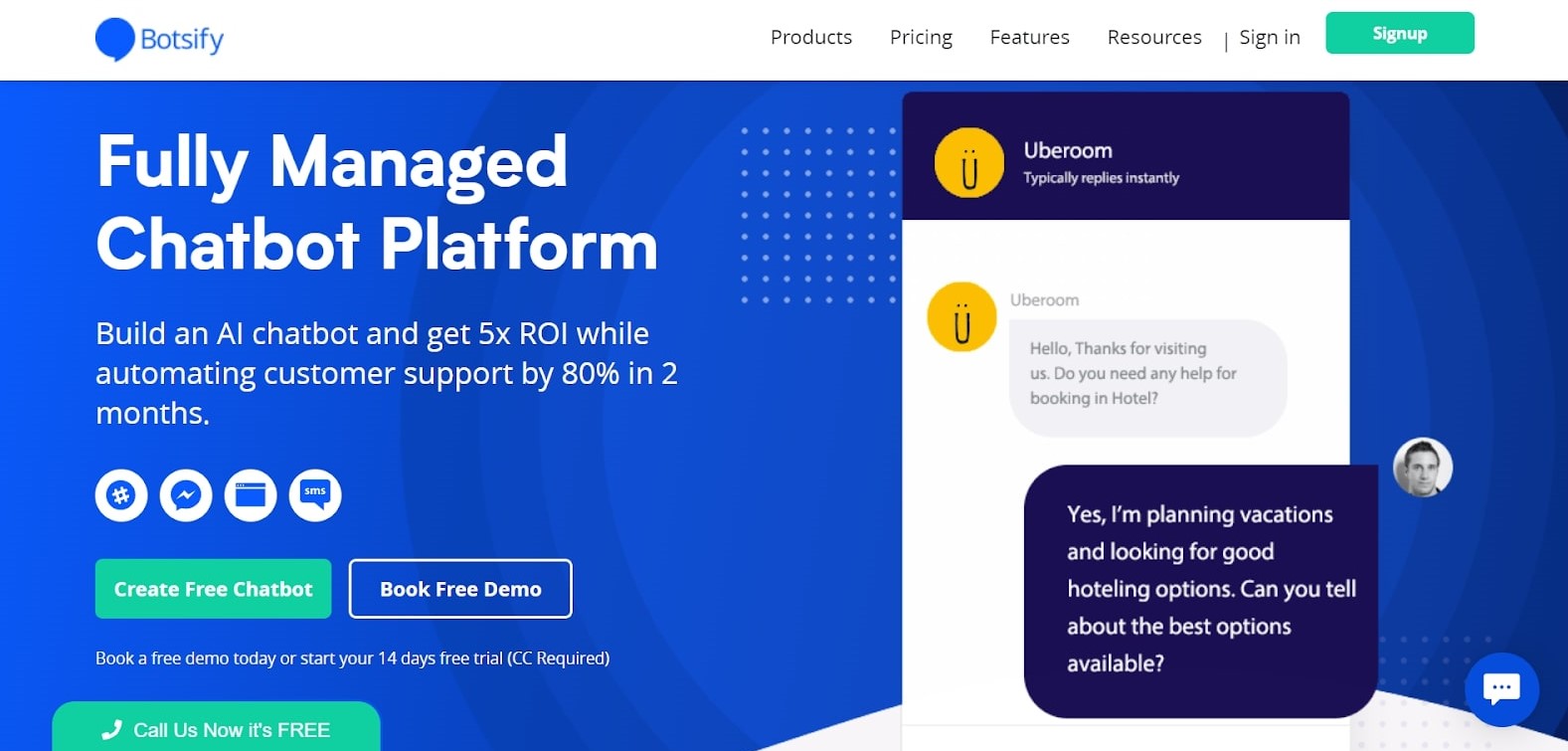Click the Uberoom greeting message bubble
The height and width of the screenshot is (751, 1568).
pyautogui.click(x=1147, y=376)
